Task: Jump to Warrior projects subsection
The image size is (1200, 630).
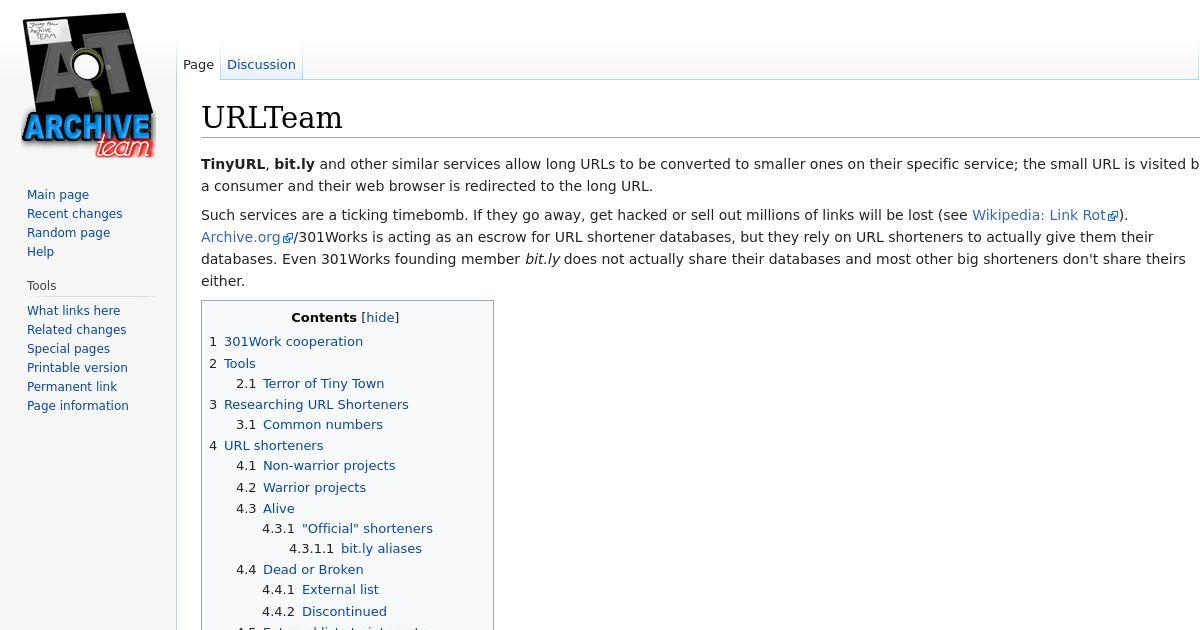Action: click(314, 488)
